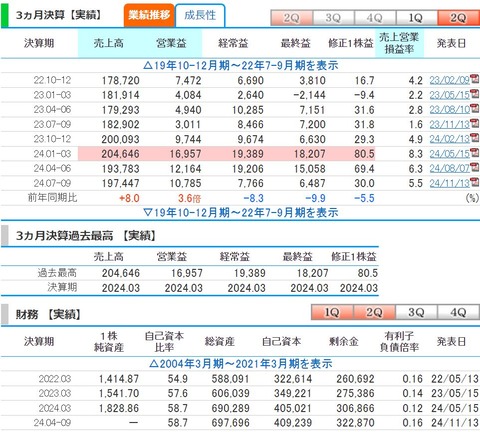Expand earlier periods with ▽19年10-12月期 link
The height and width of the screenshot is (432, 480).
click(241, 212)
